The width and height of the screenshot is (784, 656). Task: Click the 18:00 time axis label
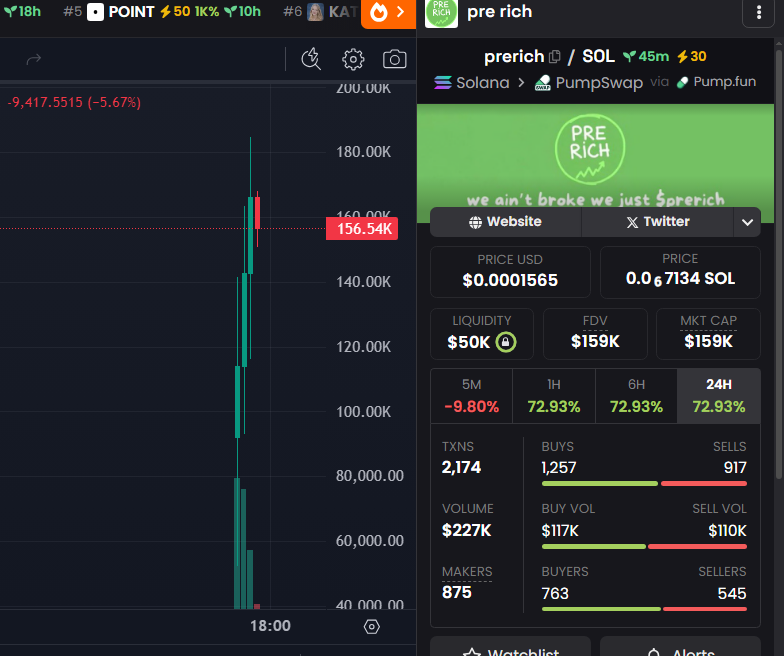pyautogui.click(x=270, y=626)
